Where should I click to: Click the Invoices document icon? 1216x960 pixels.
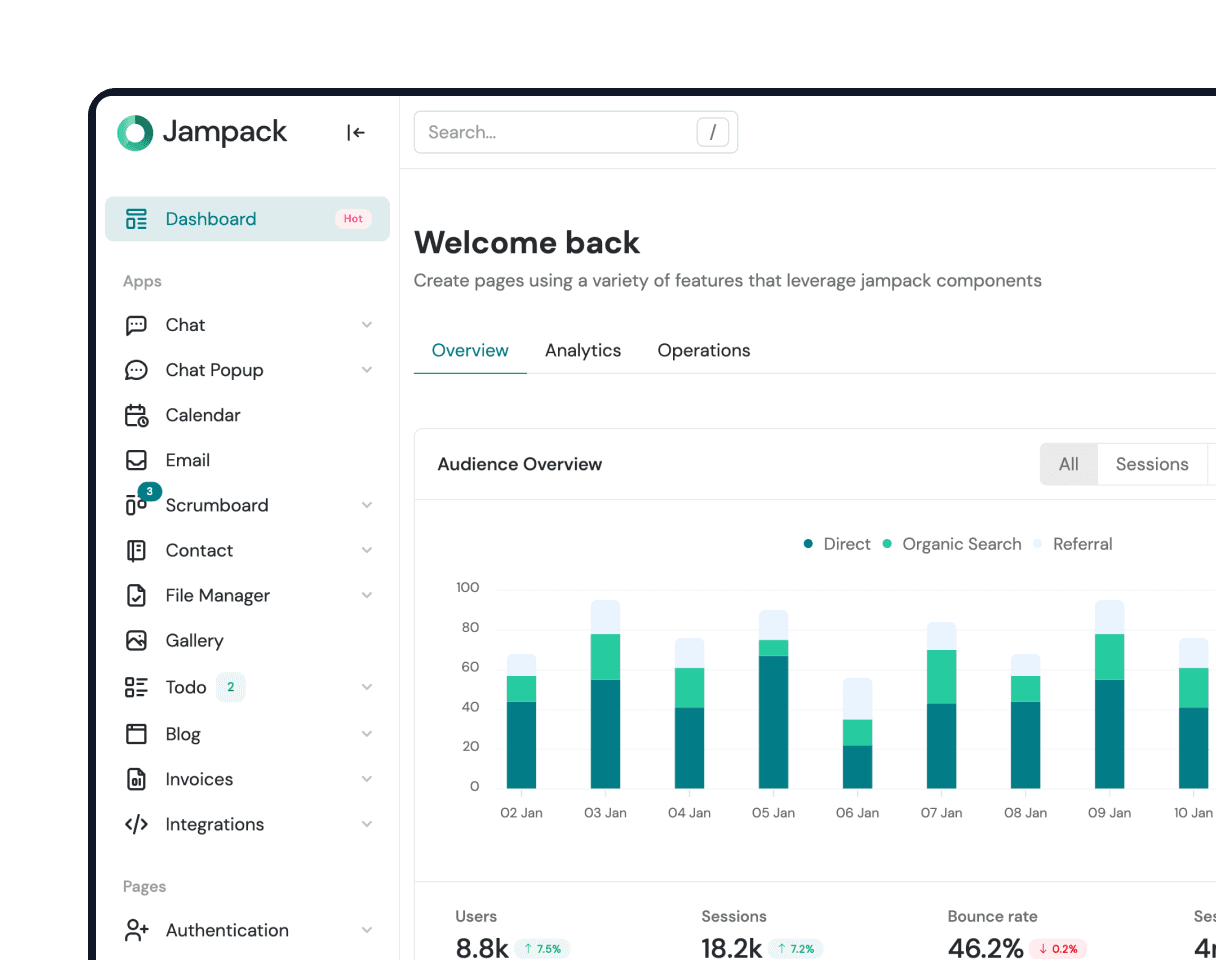click(136, 779)
